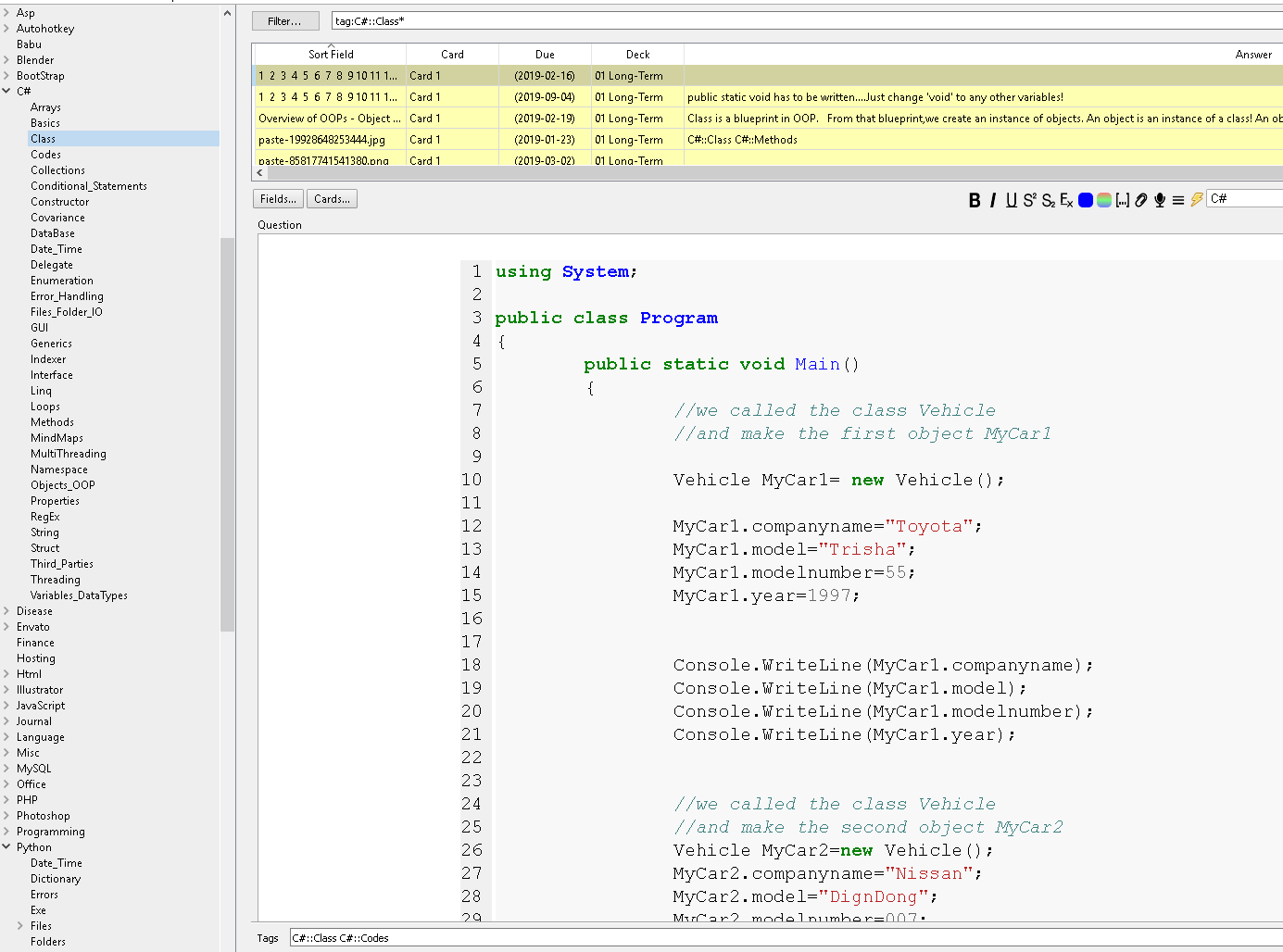Apply italic formatting

(x=992, y=199)
